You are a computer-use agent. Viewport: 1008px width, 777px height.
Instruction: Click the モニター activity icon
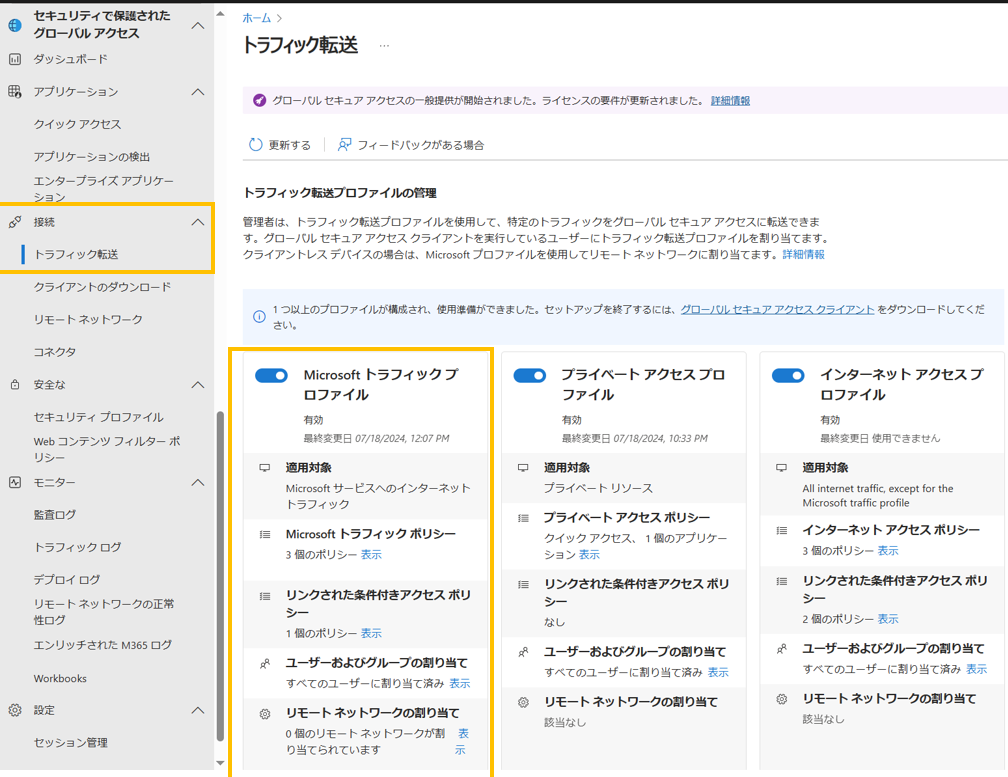(x=15, y=482)
